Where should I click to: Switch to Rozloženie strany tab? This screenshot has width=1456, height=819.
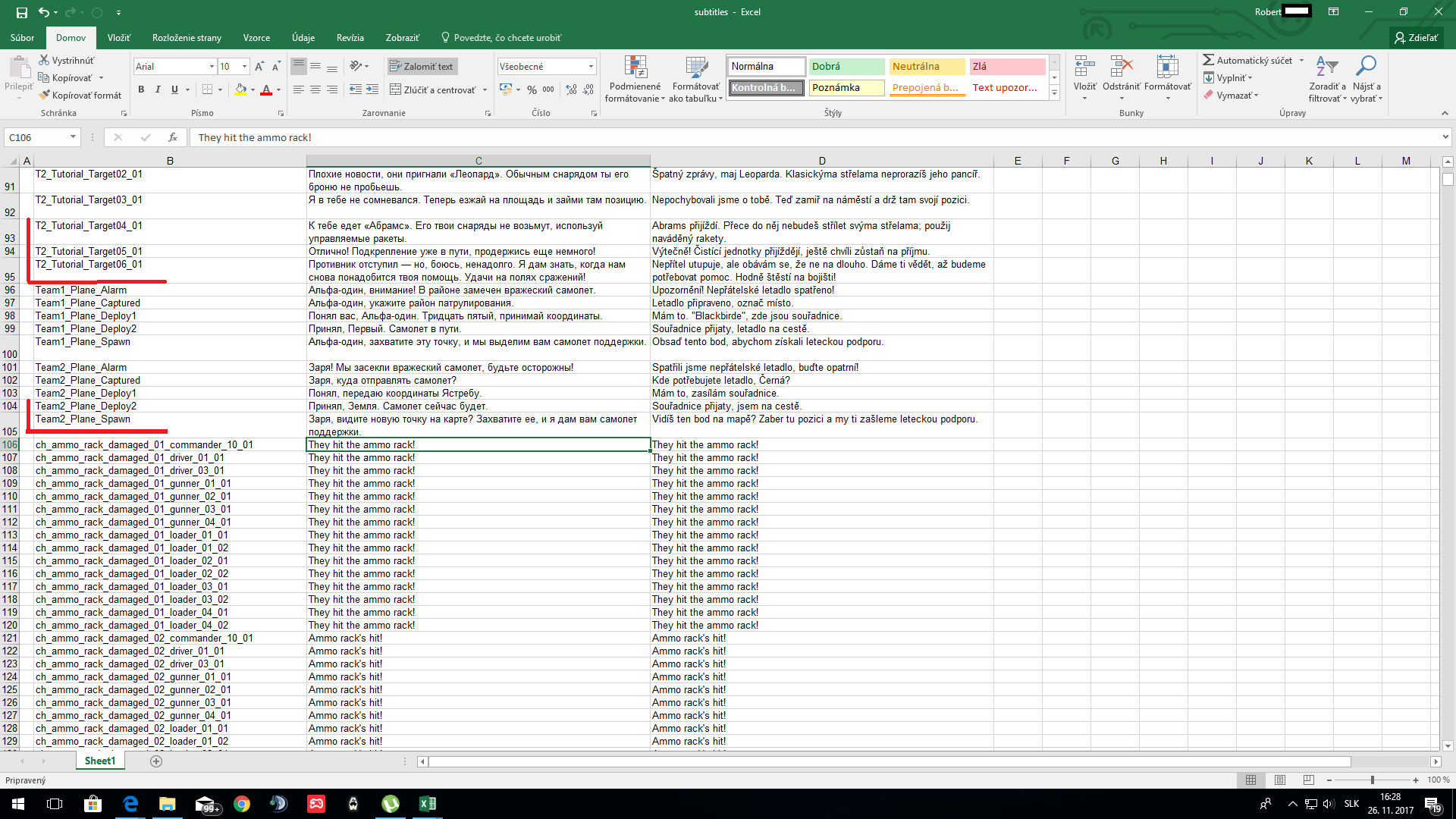[x=187, y=38]
